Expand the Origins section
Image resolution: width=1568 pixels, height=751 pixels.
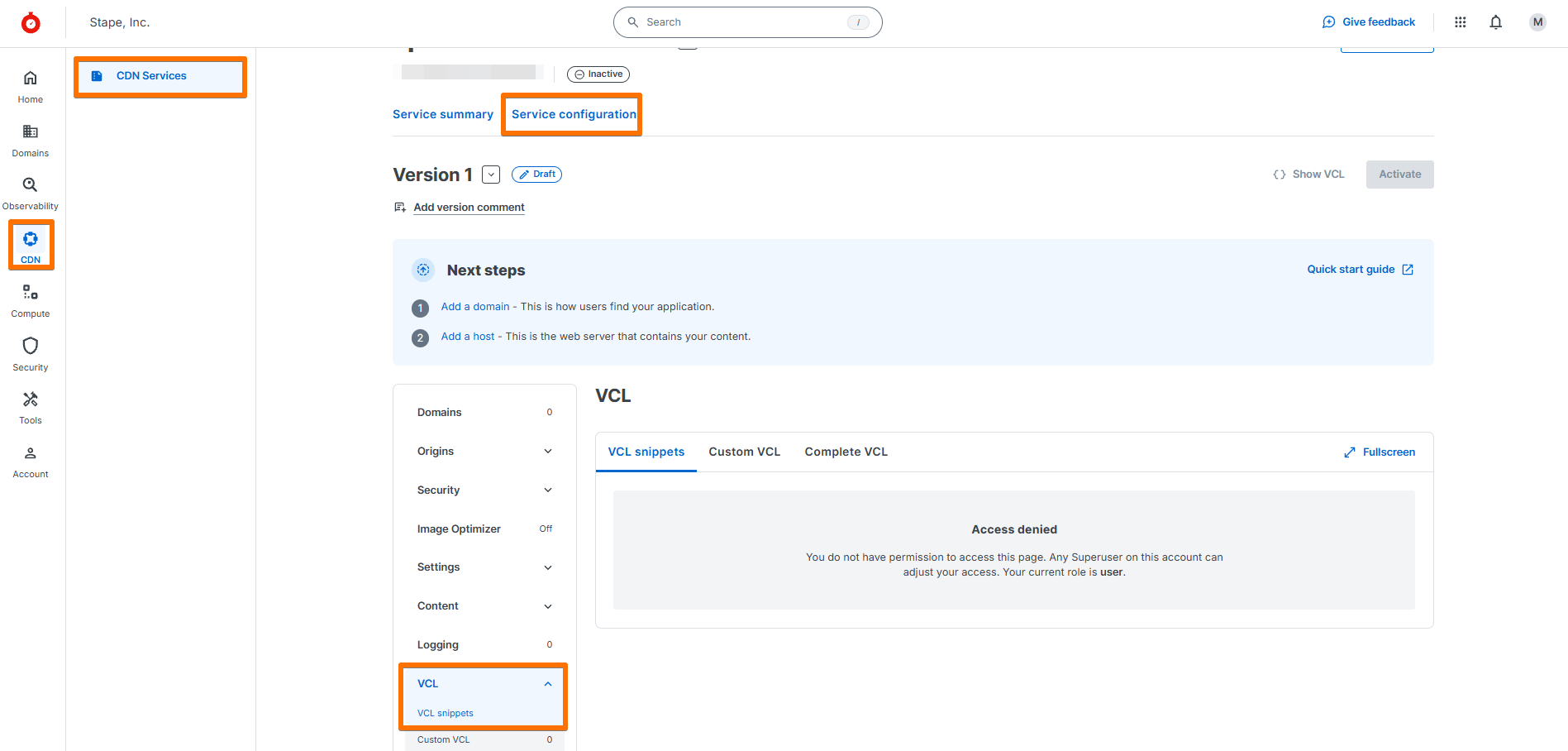[484, 452]
